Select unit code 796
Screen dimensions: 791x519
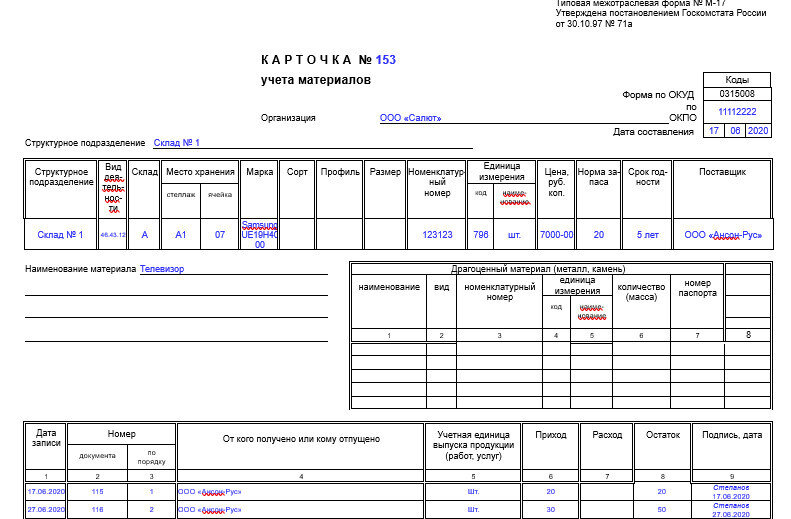click(x=481, y=235)
